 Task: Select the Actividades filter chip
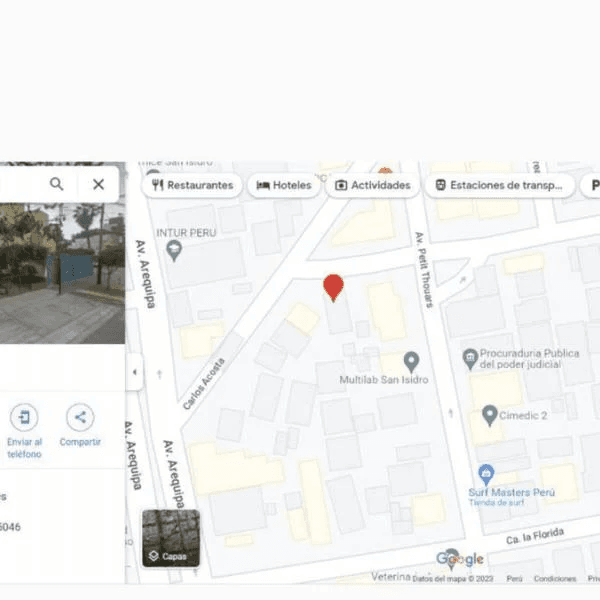(373, 185)
